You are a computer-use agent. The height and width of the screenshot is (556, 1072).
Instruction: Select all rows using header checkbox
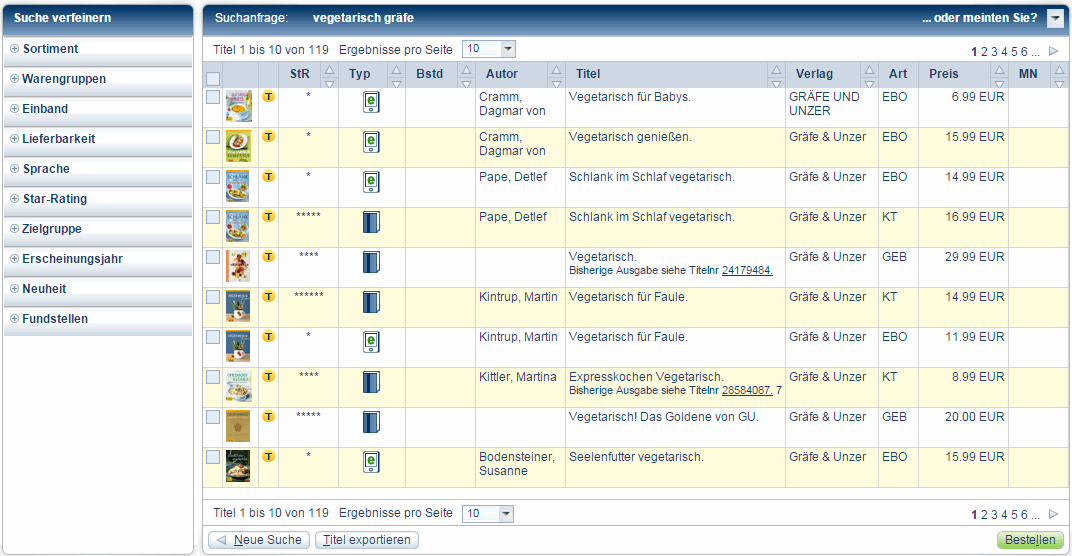point(213,79)
